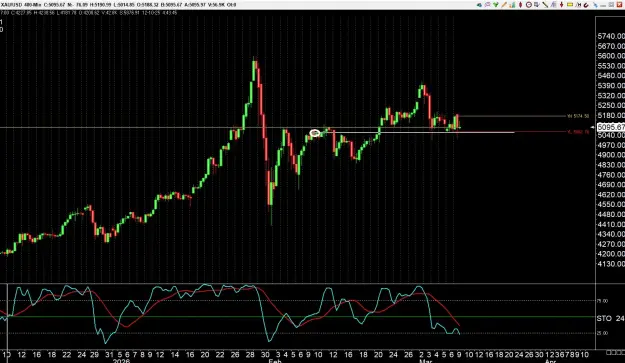625x363 pixels.
Task: Click the 75.00 stochastic level label
Action: [602, 301]
